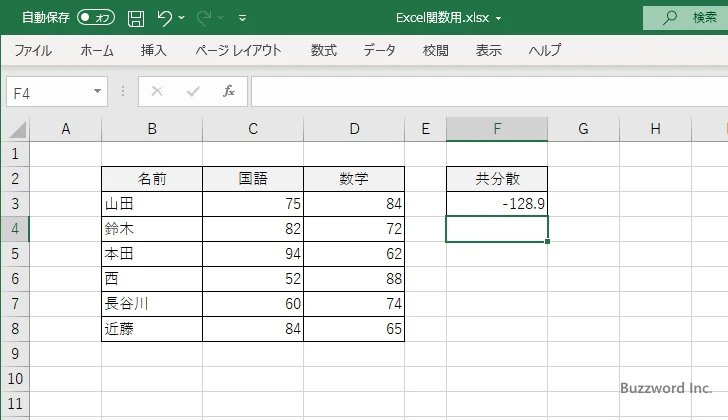Open the Excel関数用.xlsx file name dropdown
728x420 pixels.
[x=498, y=19]
